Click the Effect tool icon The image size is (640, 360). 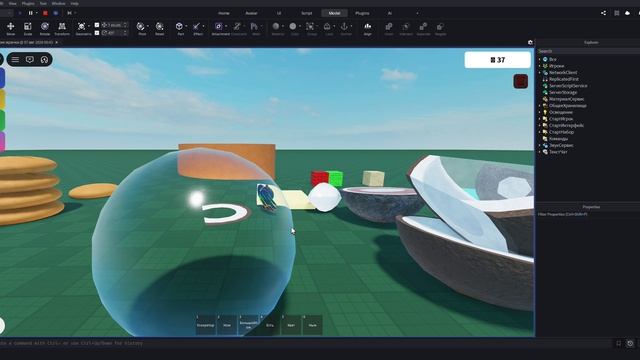(x=197, y=27)
